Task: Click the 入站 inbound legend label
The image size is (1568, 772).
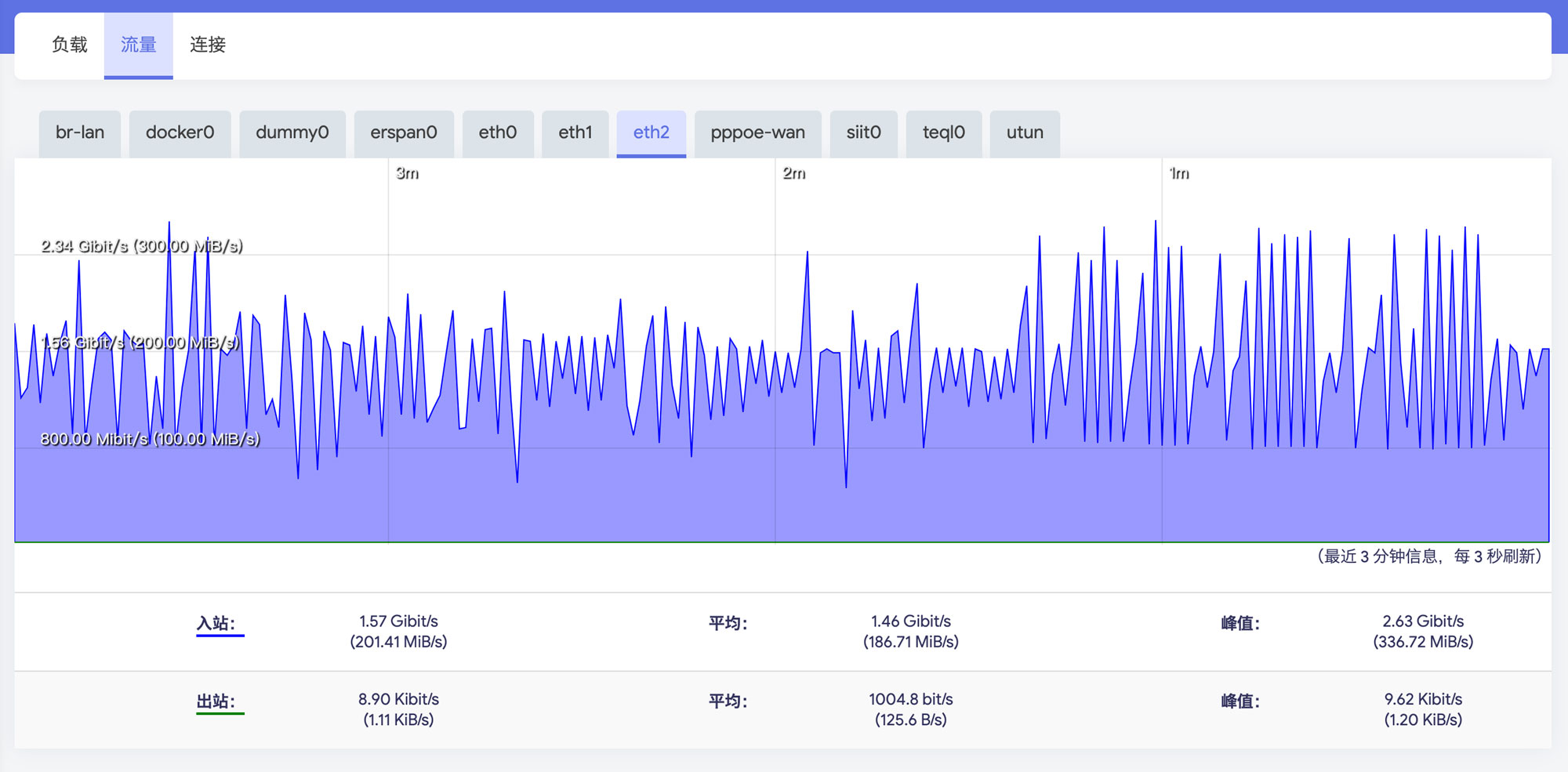Action: [x=216, y=623]
